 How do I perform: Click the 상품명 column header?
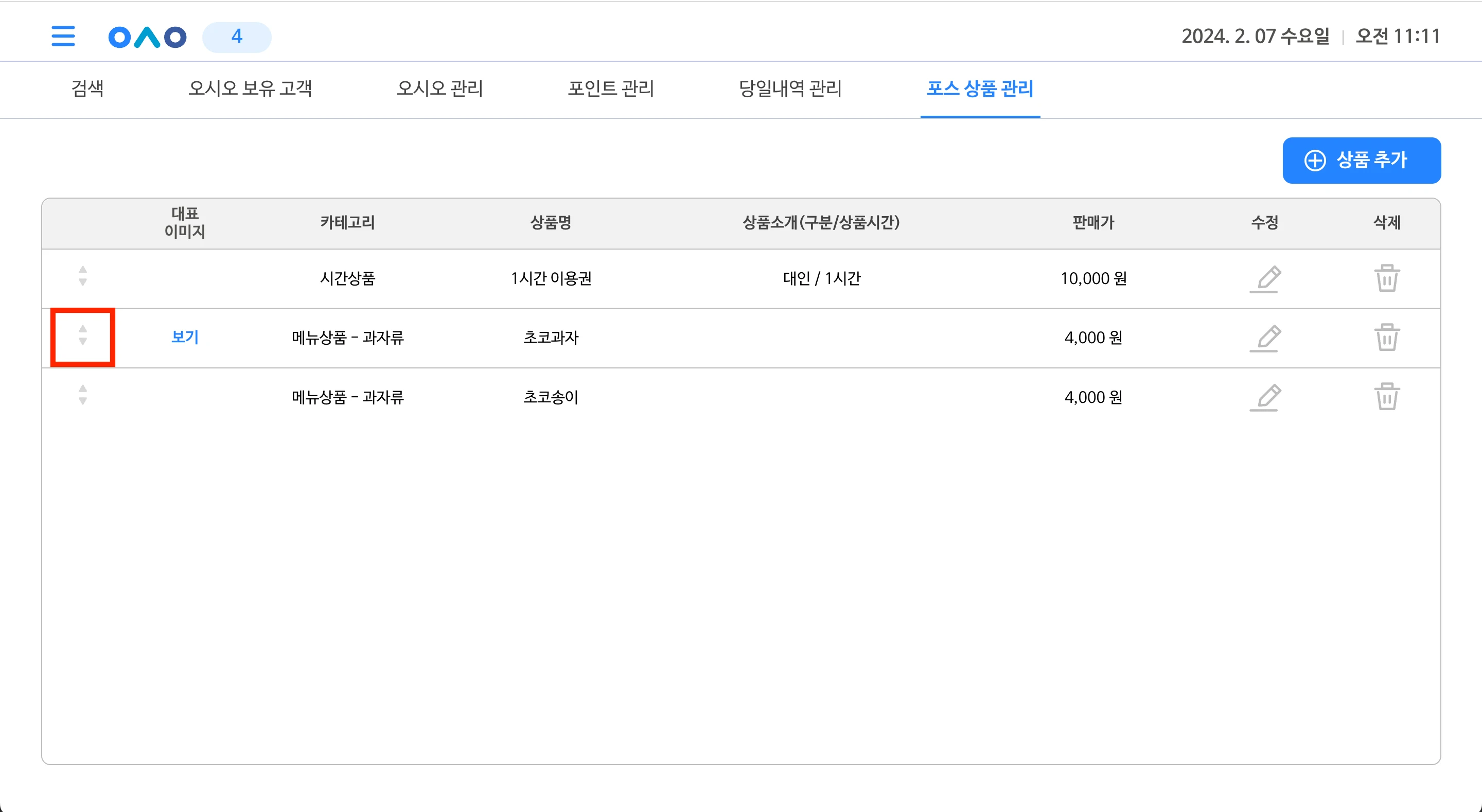tap(551, 223)
